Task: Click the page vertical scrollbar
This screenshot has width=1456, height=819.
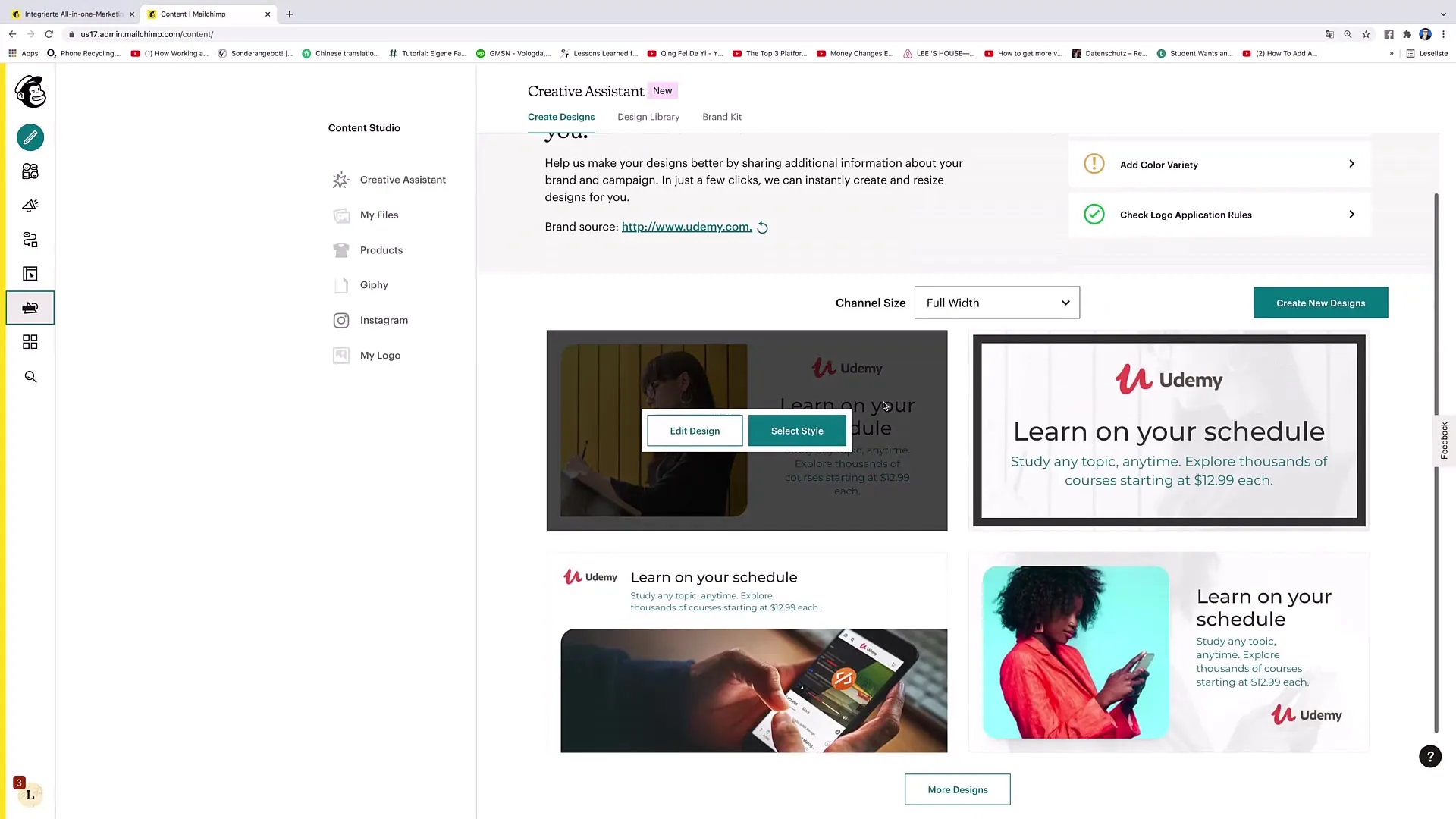Action: (x=1436, y=463)
